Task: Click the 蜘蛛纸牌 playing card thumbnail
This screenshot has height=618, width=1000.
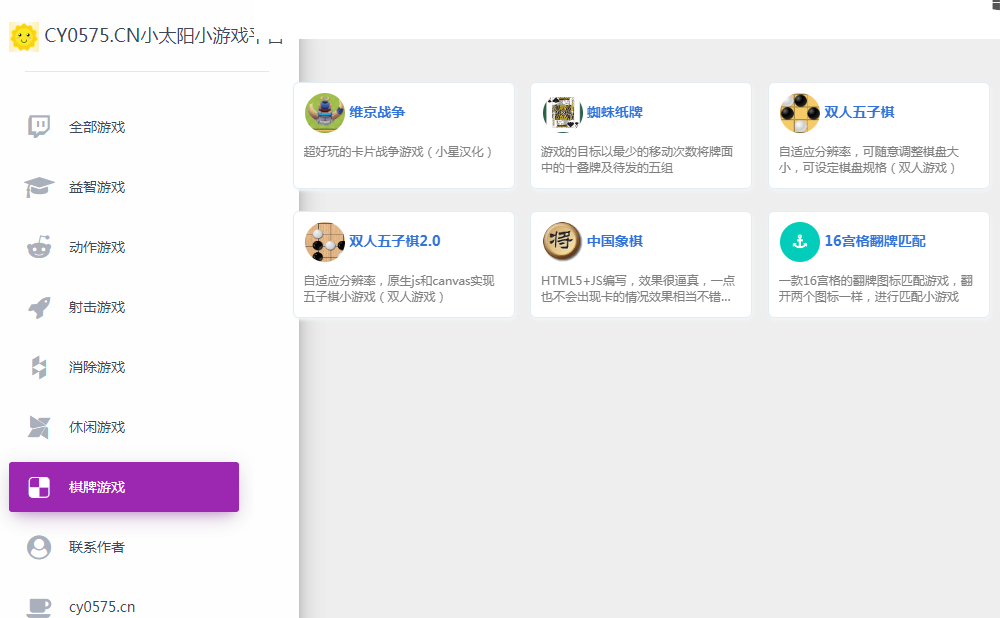Action: click(x=562, y=113)
